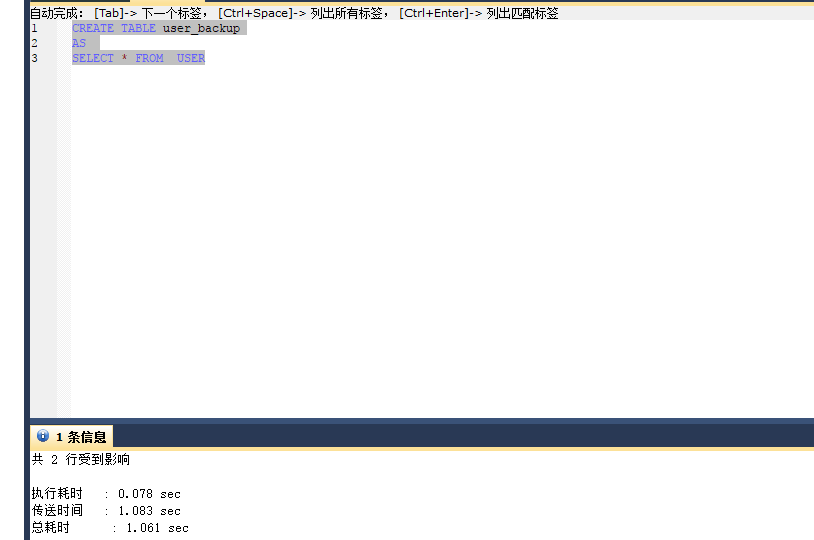Click the "[Ctrl+Enter]-> 列出匹配标签" hint
The width and height of the screenshot is (814, 540).
[479, 13]
